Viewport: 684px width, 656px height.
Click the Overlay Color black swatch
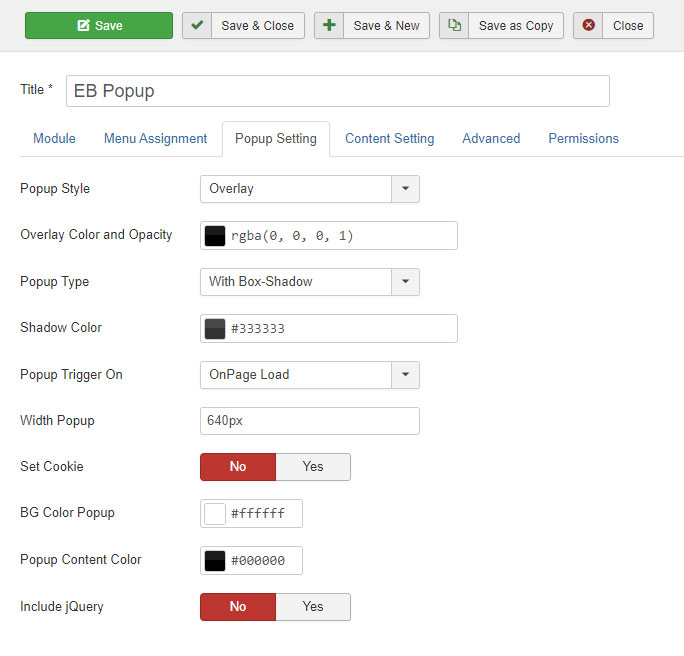[215, 236]
